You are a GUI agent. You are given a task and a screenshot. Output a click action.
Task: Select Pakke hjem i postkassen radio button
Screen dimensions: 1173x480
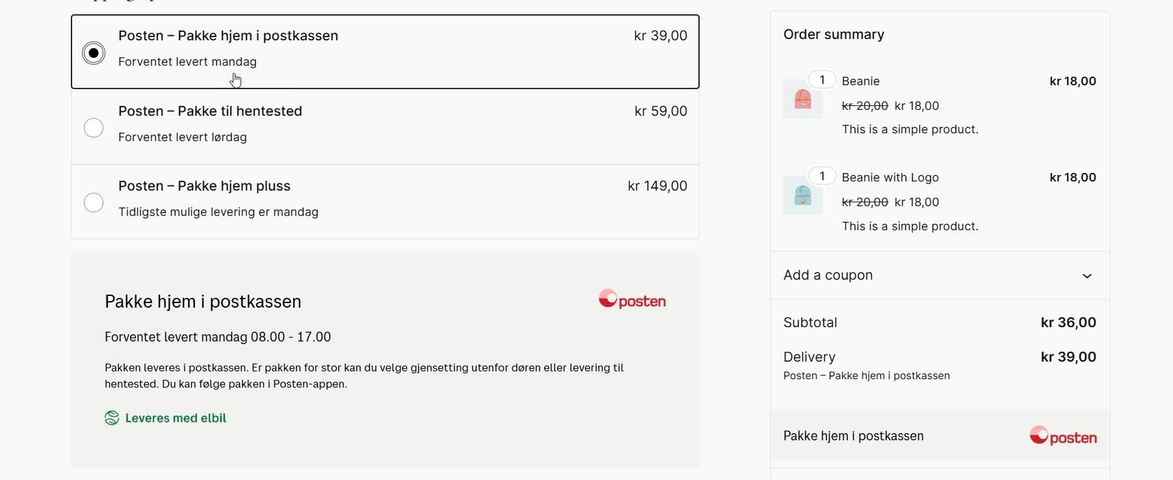pyautogui.click(x=94, y=52)
